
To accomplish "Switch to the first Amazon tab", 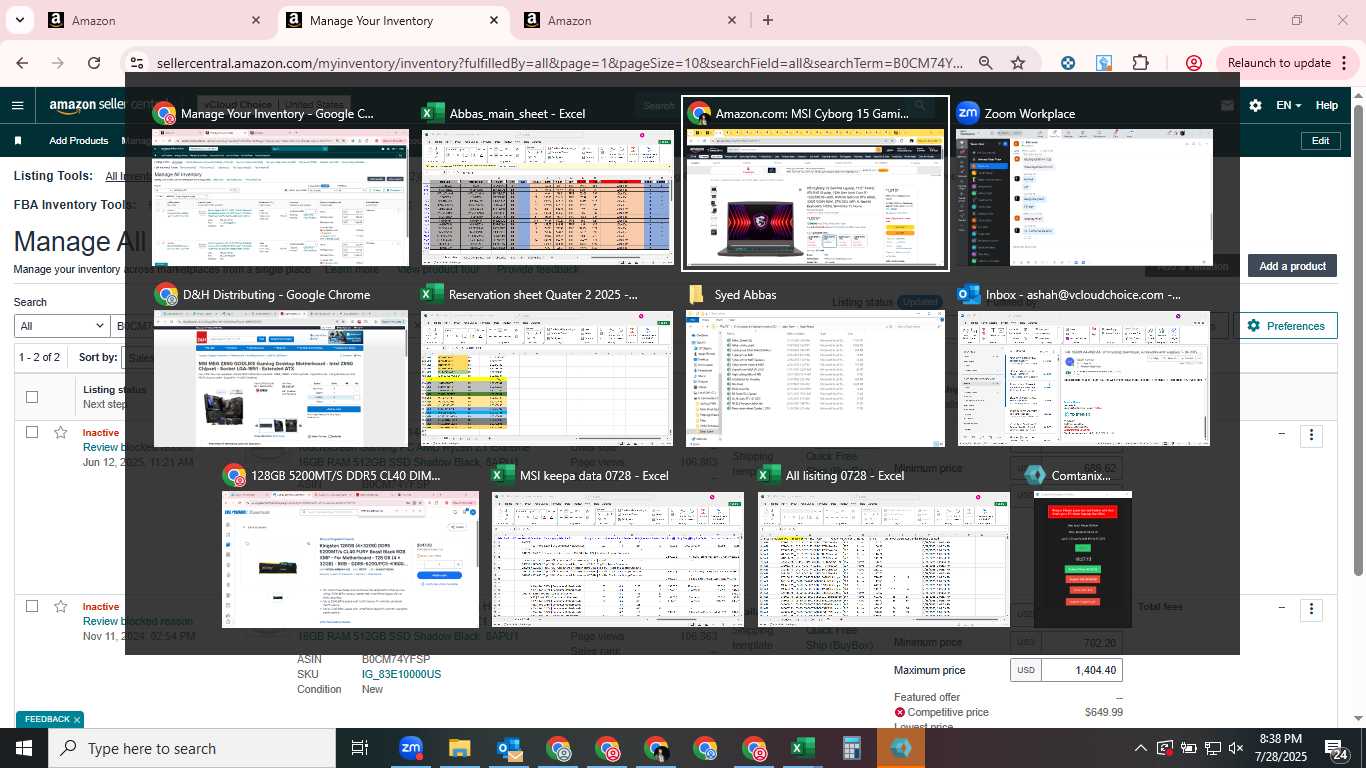I will [154, 20].
